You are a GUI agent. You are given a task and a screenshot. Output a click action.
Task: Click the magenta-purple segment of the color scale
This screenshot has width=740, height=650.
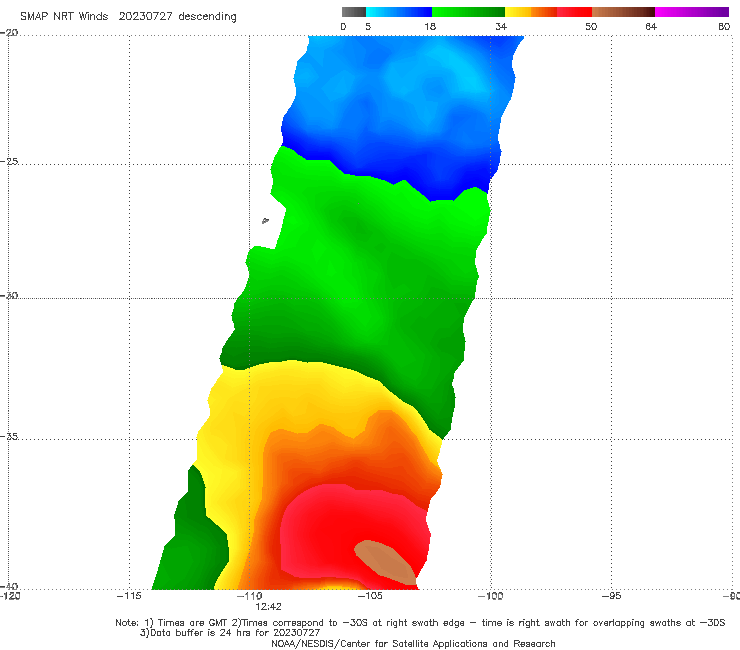click(x=692, y=12)
